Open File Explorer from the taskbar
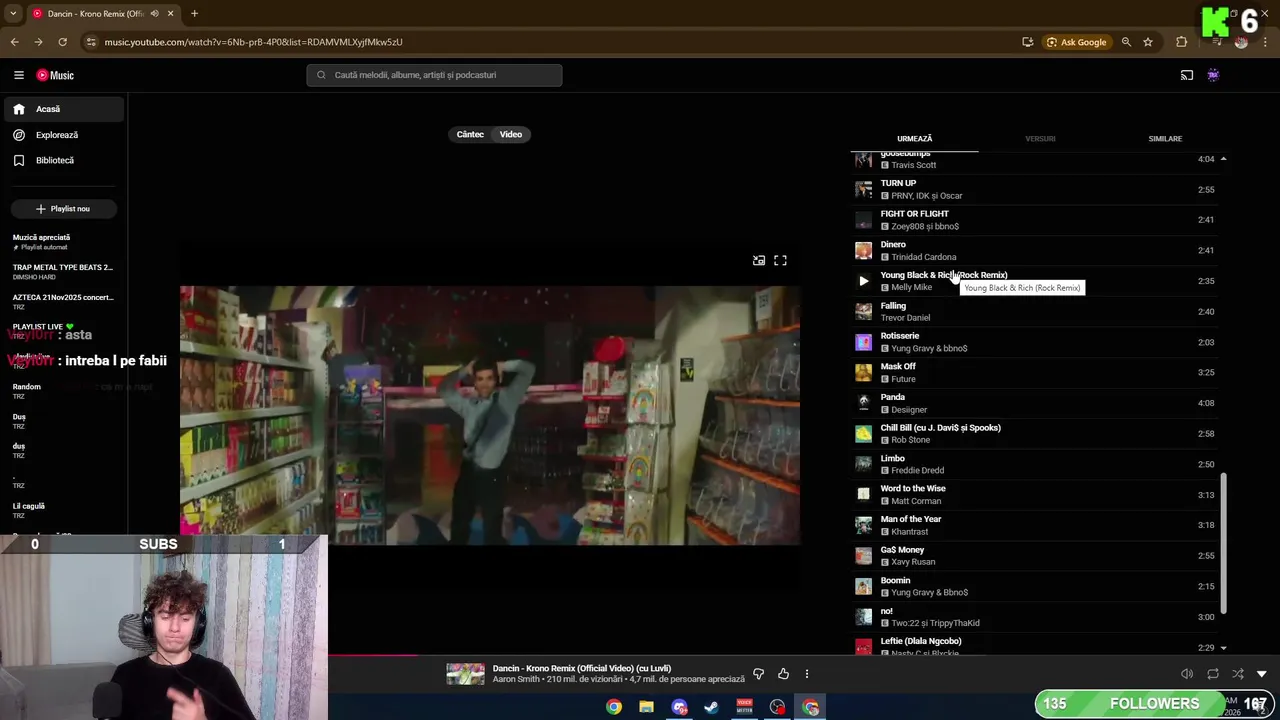The image size is (1280, 720). [646, 707]
